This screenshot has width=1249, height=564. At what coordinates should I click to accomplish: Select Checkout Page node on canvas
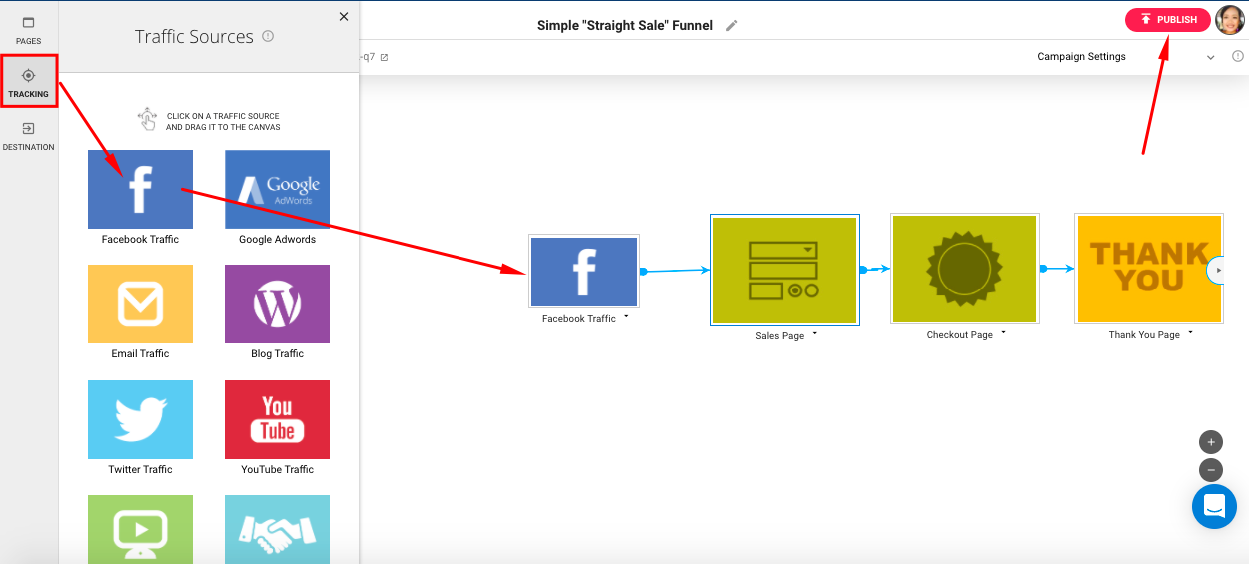(964, 270)
